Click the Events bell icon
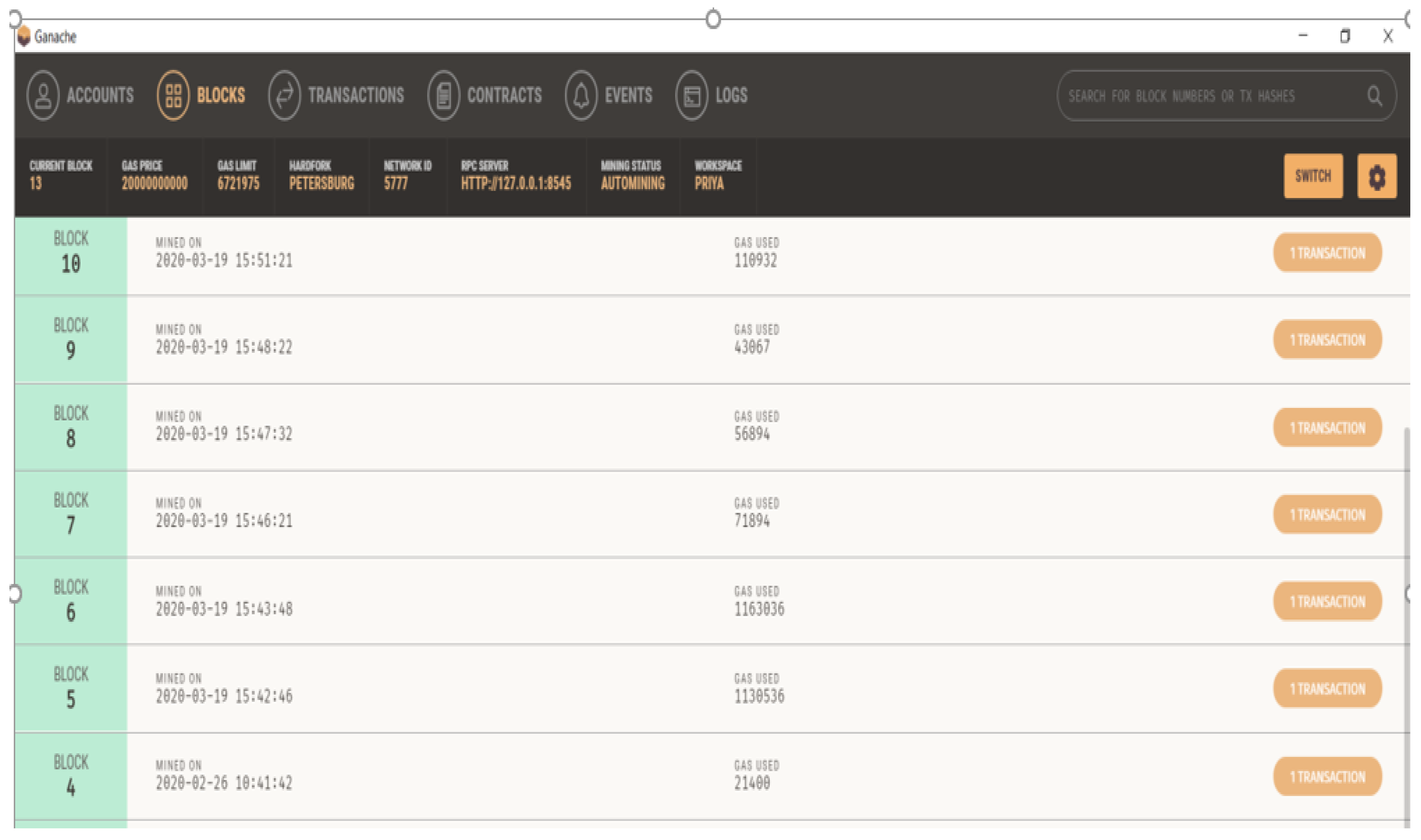Image resolution: width=1421 pixels, height=840 pixels. click(581, 95)
